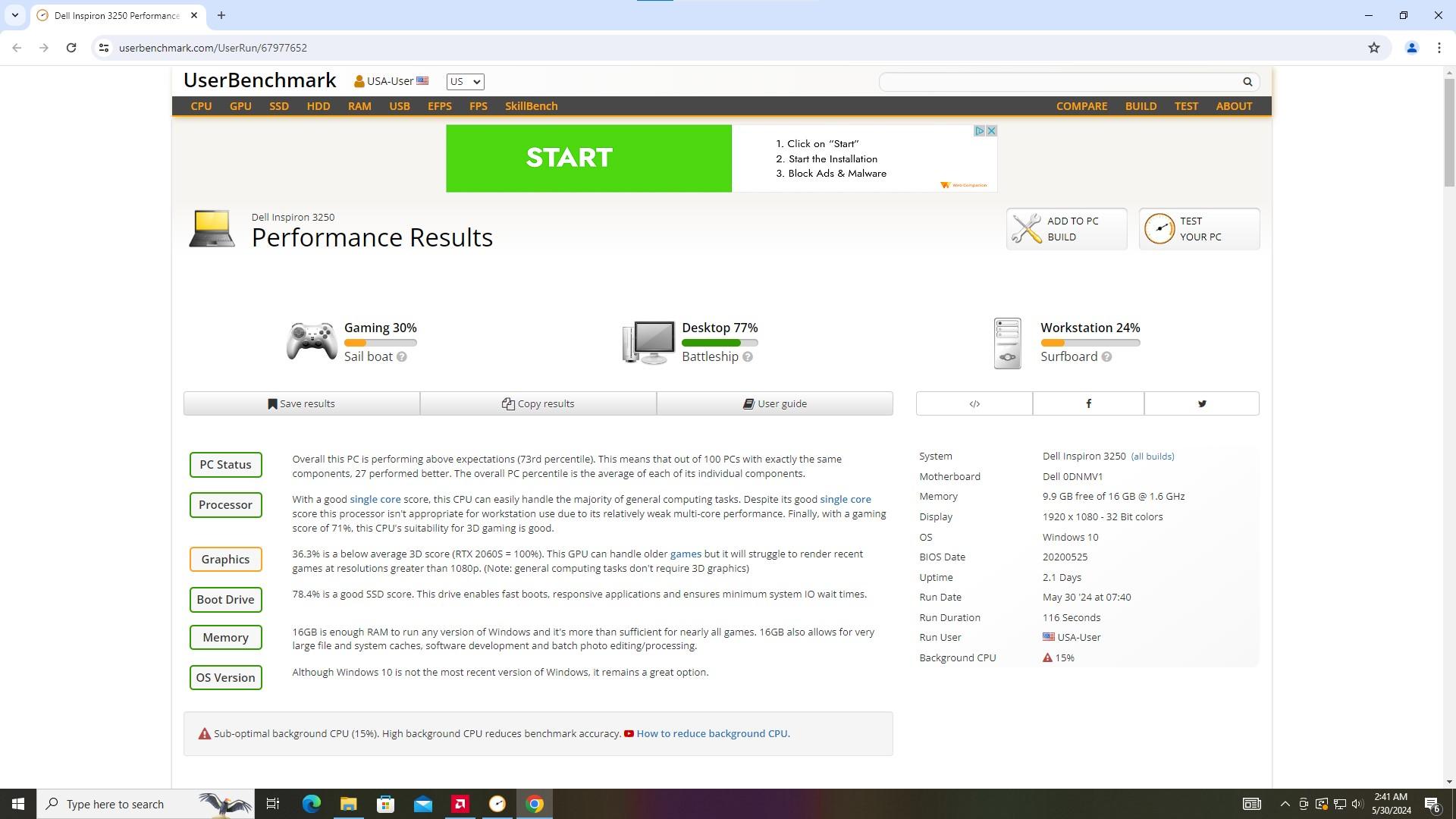
Task: Click the browser address bar URL
Action: tap(213, 48)
